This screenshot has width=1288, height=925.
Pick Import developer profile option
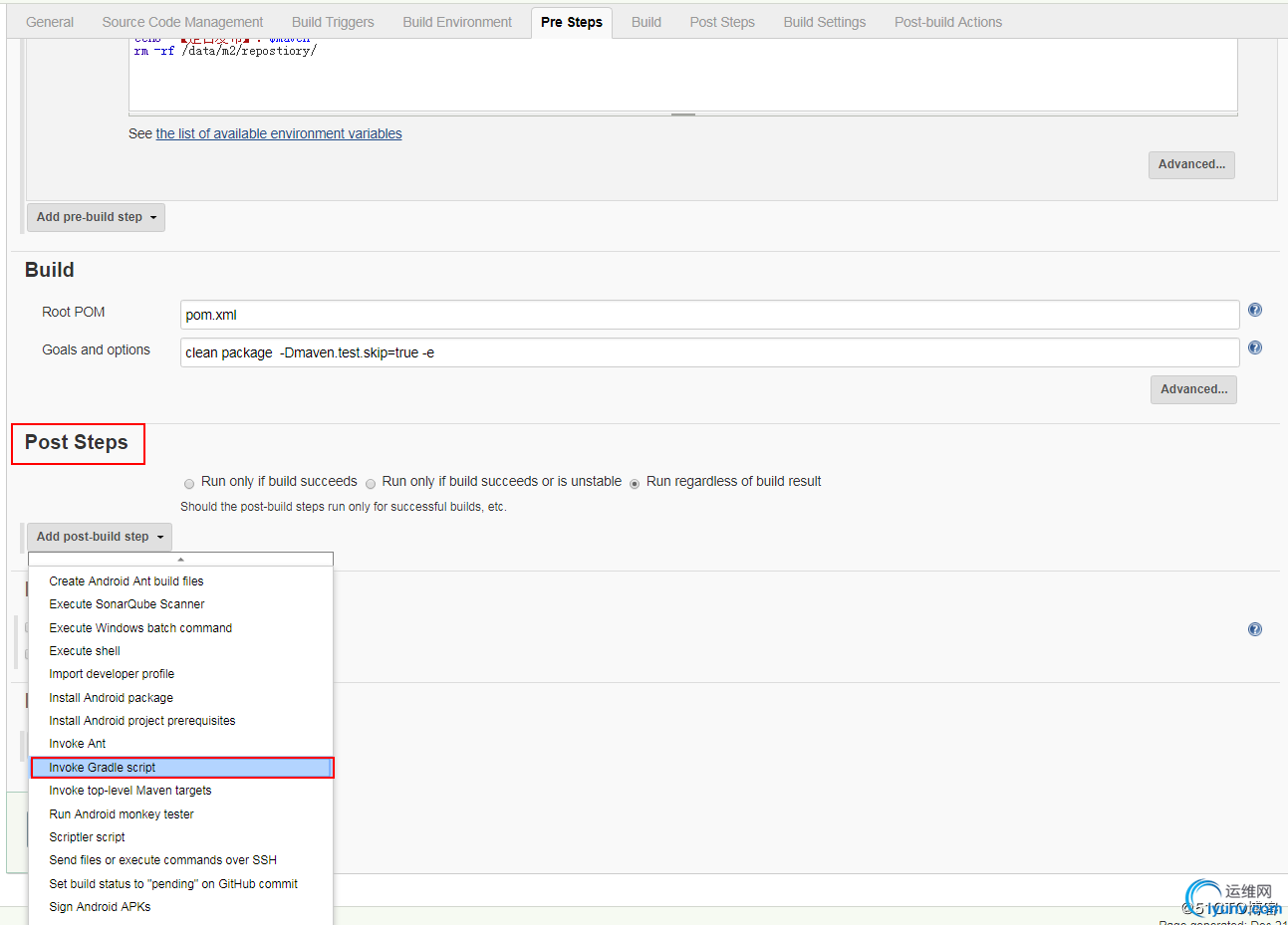(x=181, y=674)
